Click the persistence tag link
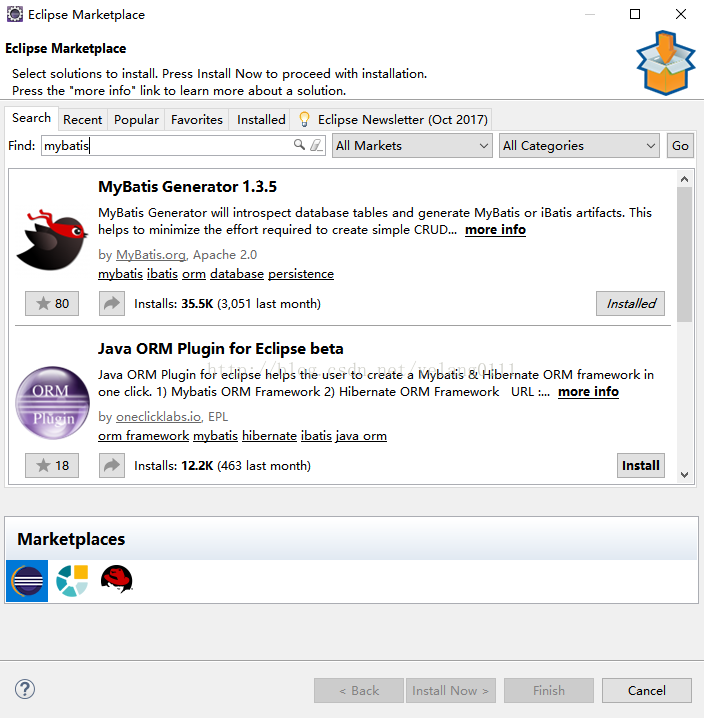Viewport: 704px width, 718px height. click(x=301, y=274)
